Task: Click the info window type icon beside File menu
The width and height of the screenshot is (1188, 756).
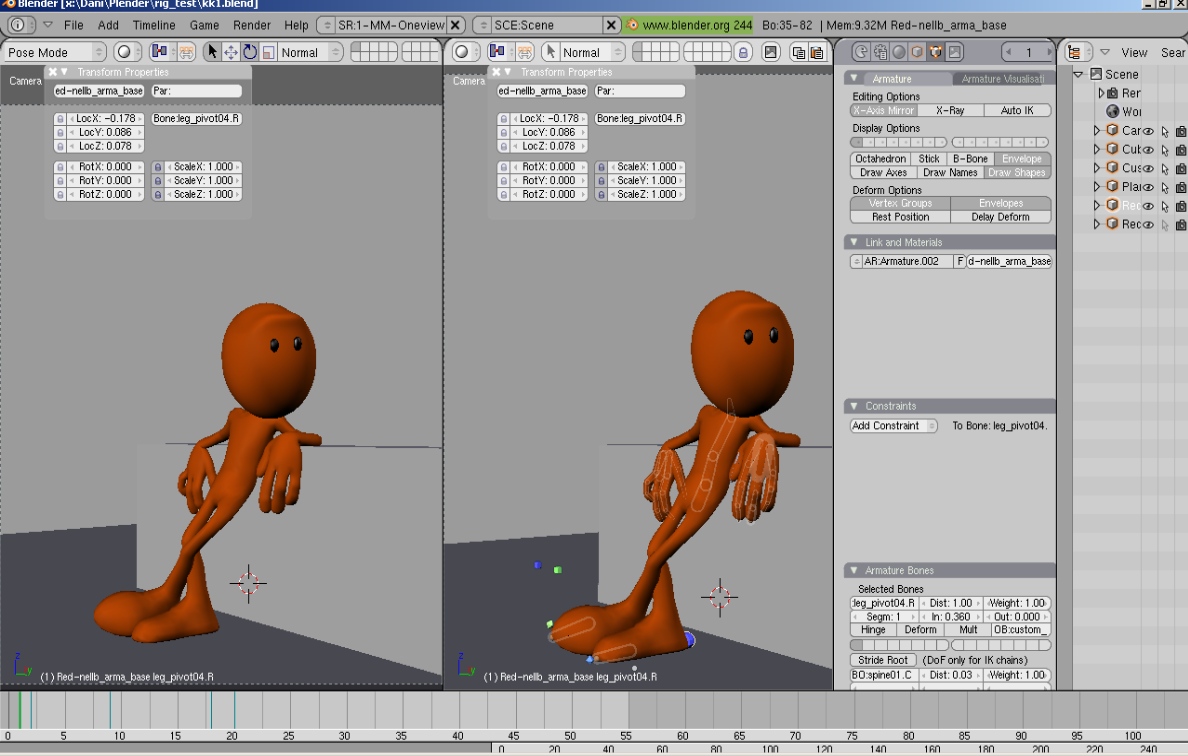Action: click(17, 25)
